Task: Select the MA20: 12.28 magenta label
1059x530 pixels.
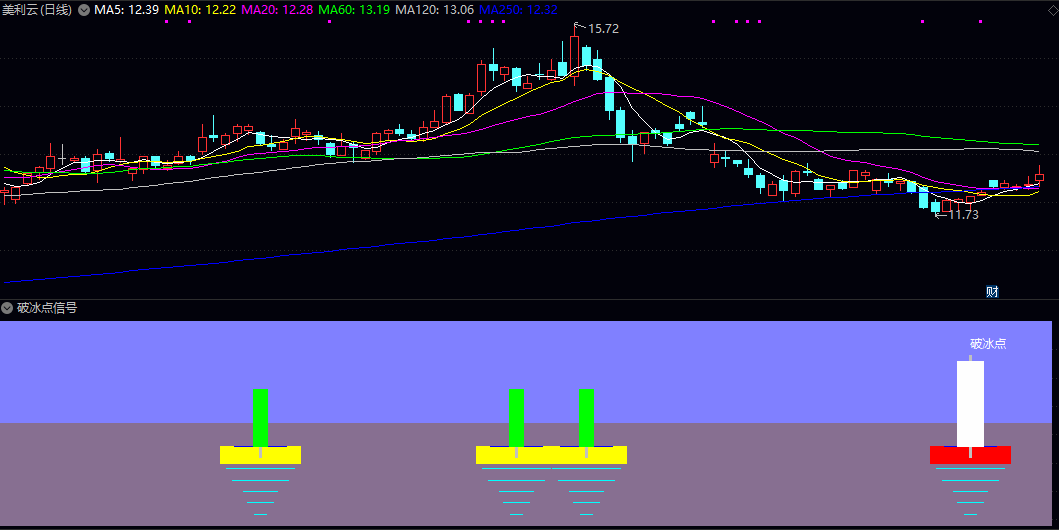Action: pos(277,10)
